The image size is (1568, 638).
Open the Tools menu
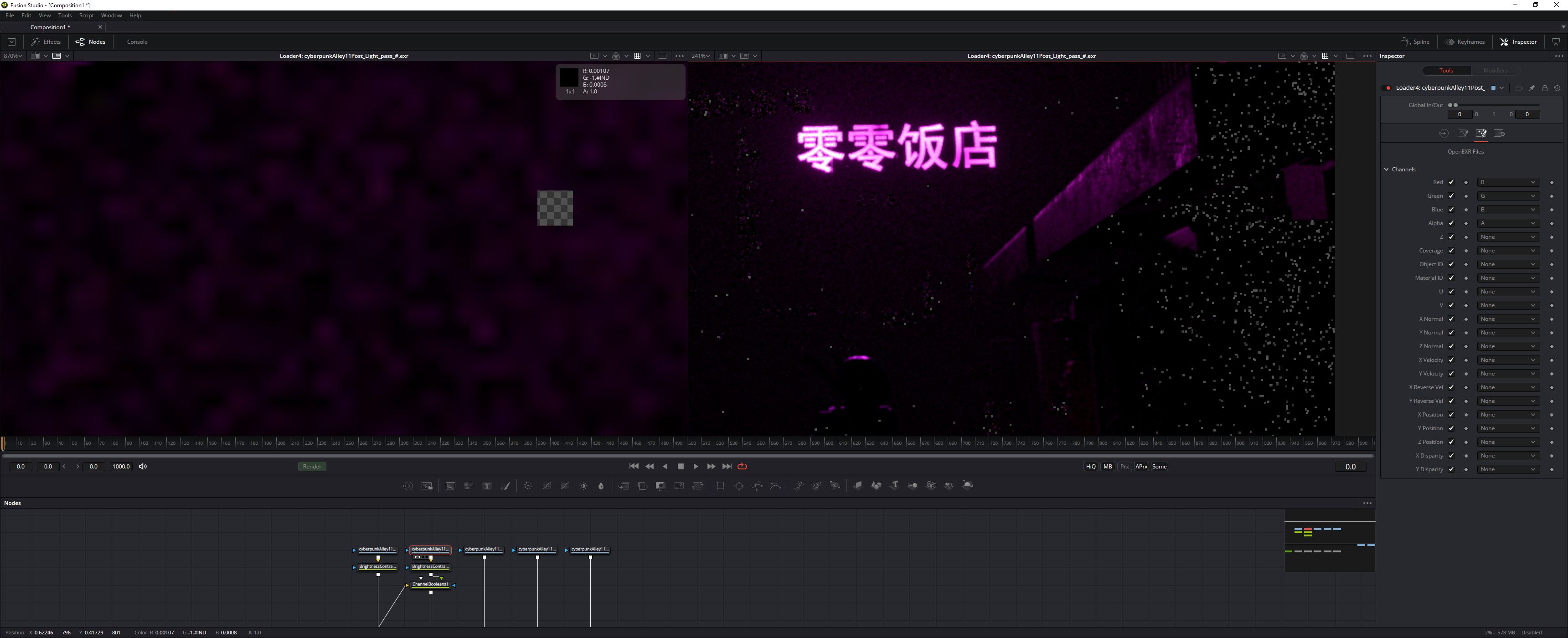pos(65,15)
